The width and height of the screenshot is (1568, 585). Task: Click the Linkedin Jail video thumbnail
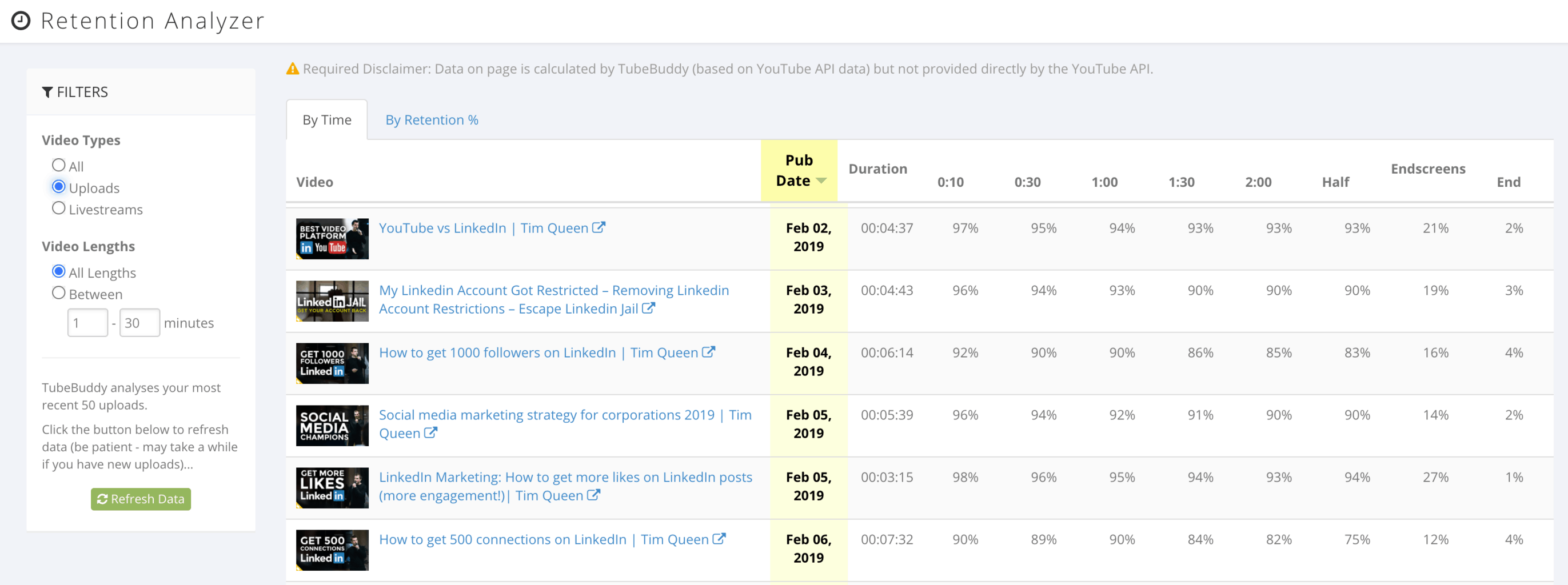pos(332,300)
